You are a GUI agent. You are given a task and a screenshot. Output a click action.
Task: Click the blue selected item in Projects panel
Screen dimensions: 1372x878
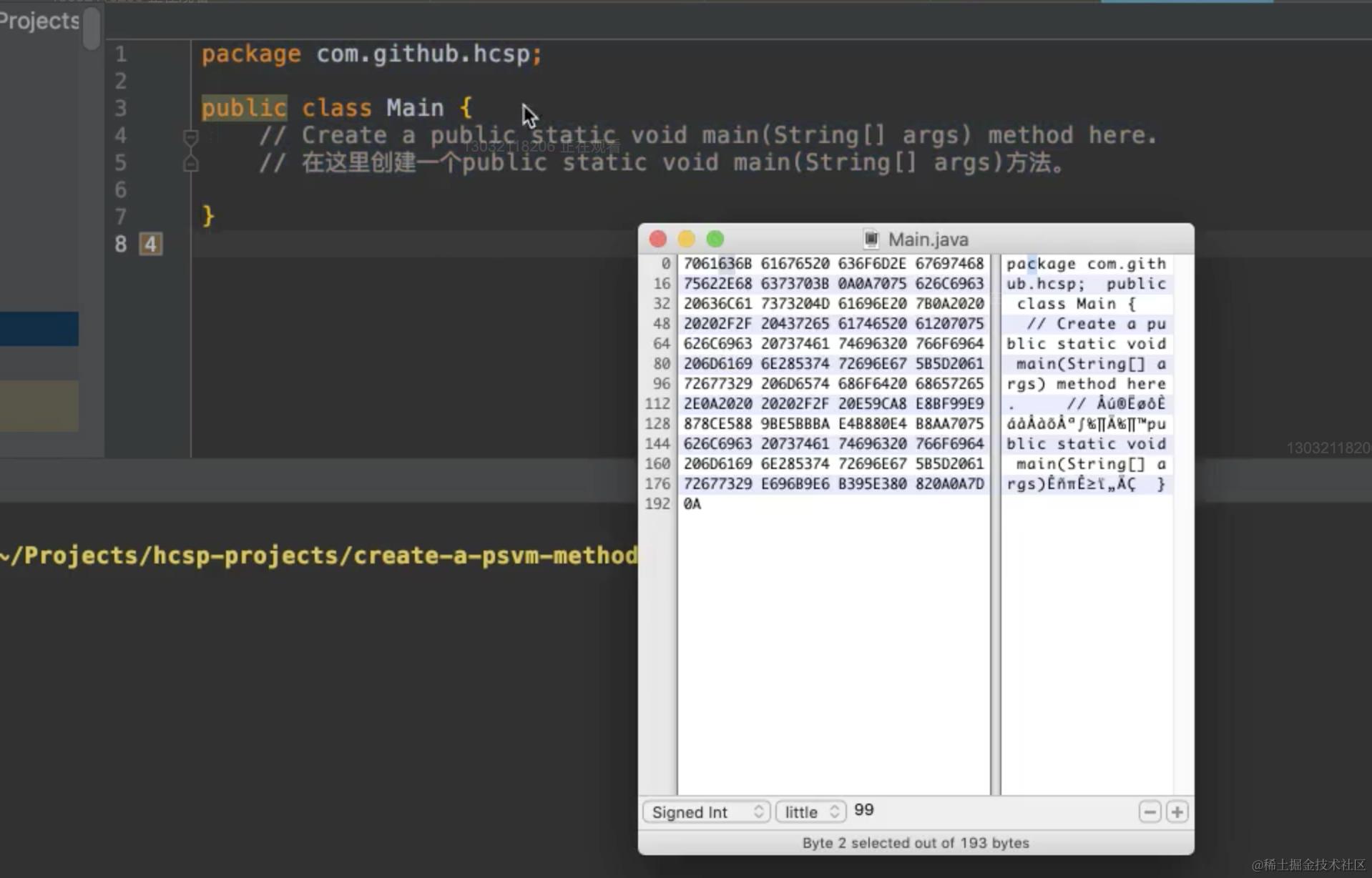click(39, 329)
